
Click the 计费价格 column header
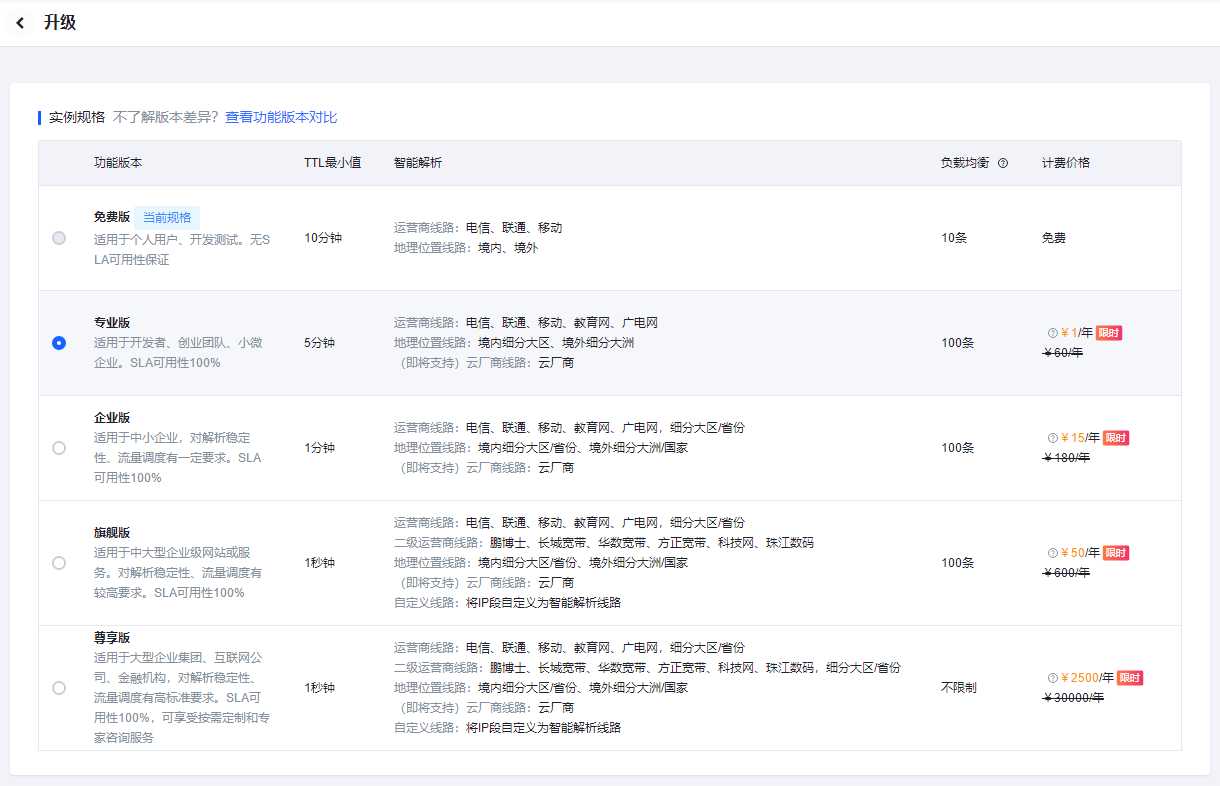(1066, 163)
